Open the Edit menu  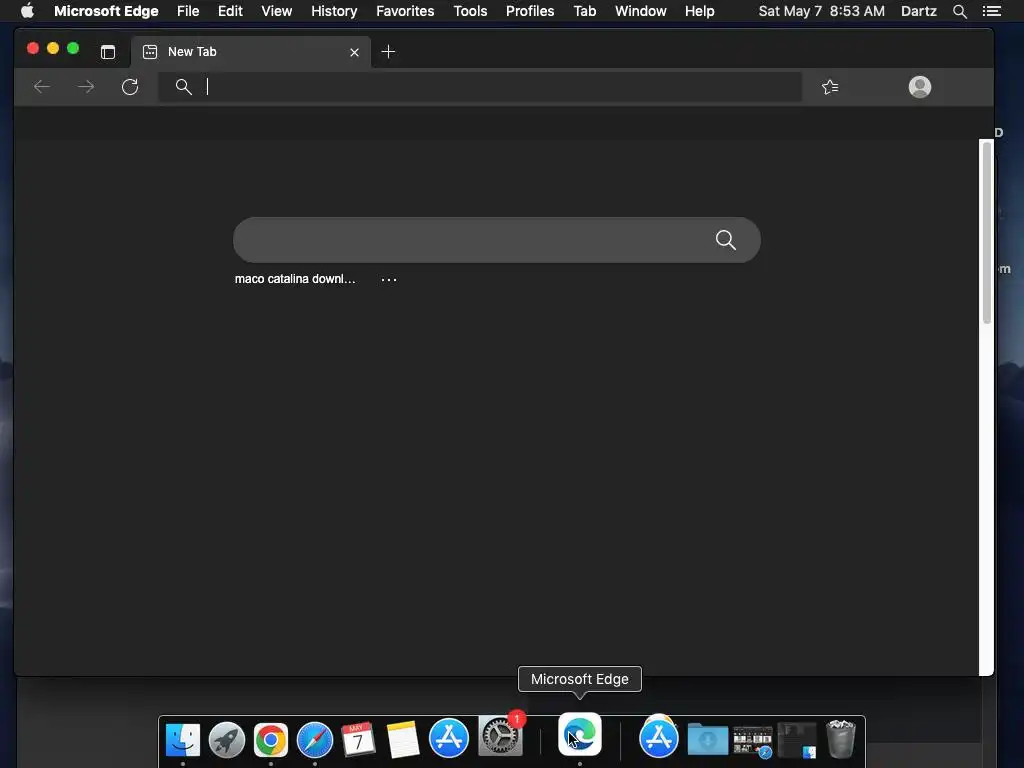point(230,11)
